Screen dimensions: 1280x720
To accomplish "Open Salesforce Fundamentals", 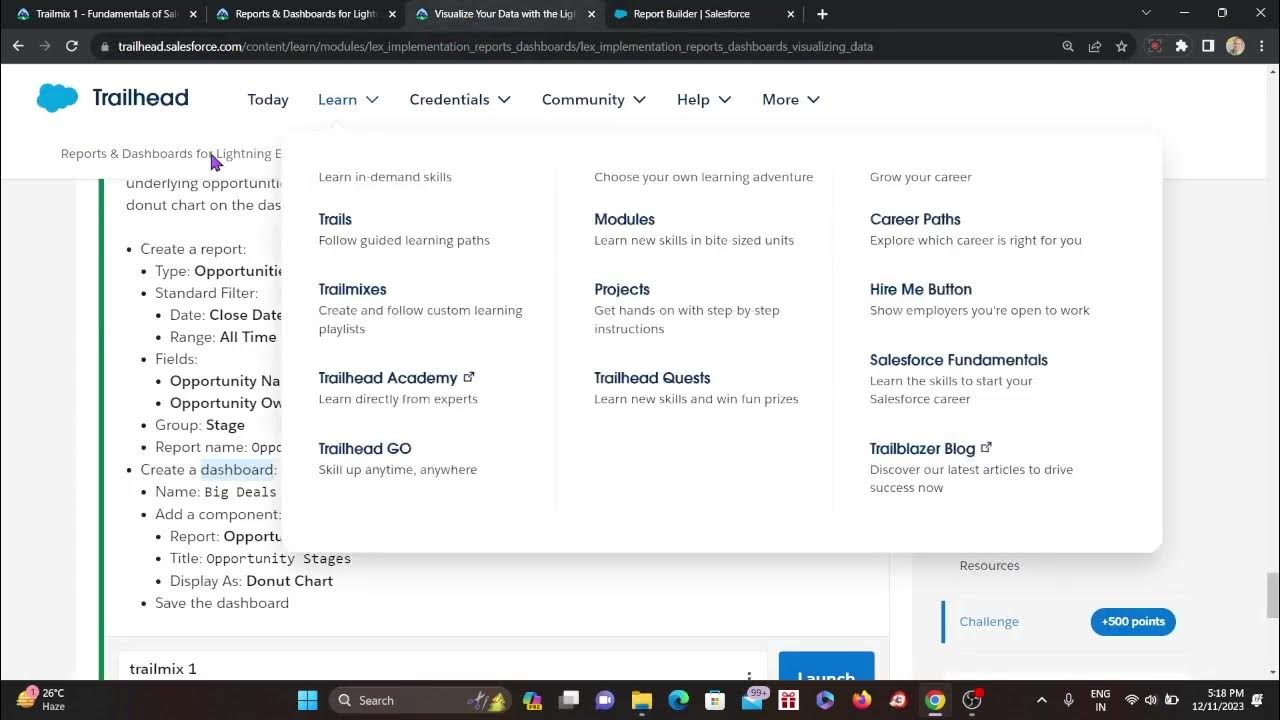I will (x=959, y=360).
